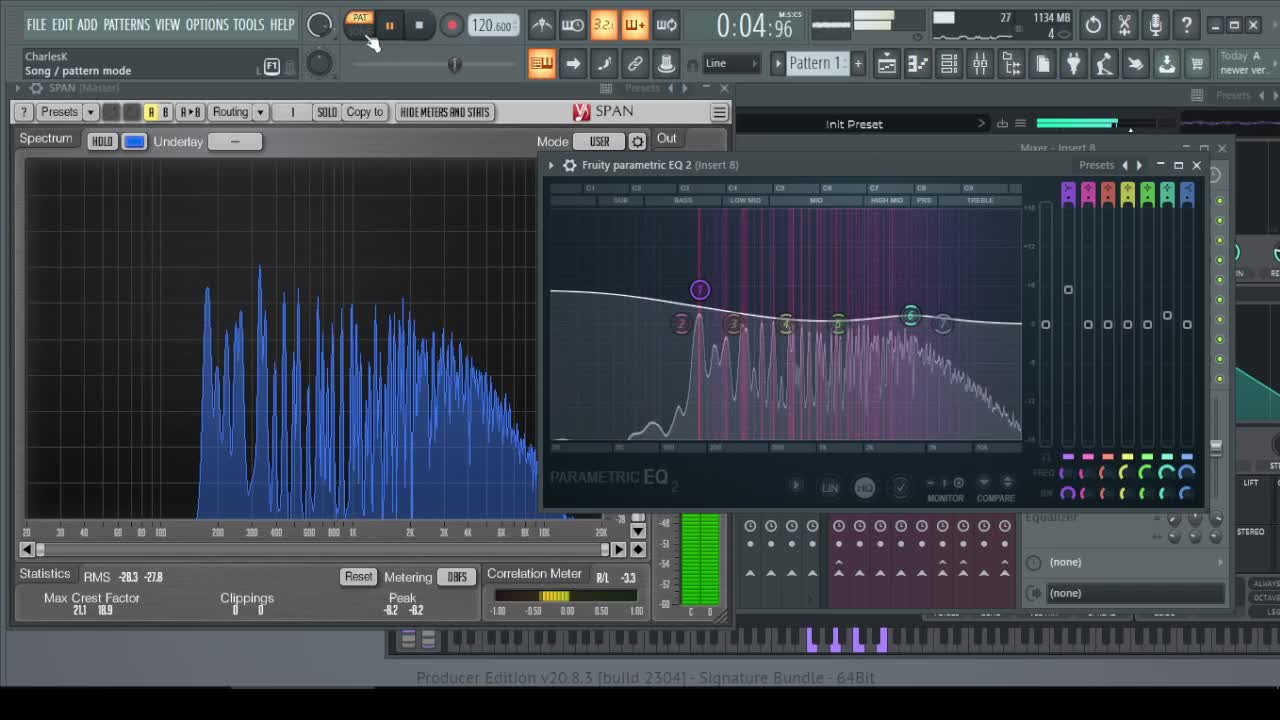
Task: Open the TOOLS menu
Action: click(249, 24)
